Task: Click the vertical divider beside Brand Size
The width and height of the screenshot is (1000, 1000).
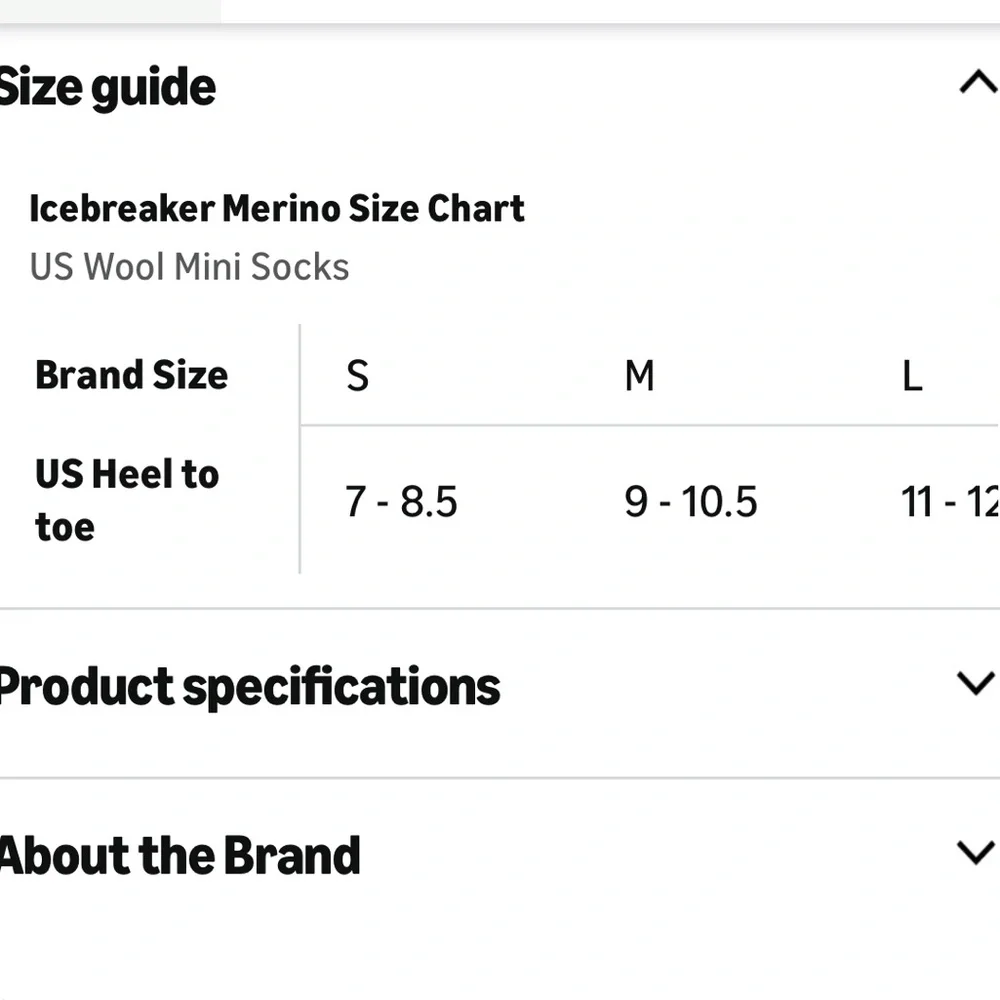Action: click(300, 449)
